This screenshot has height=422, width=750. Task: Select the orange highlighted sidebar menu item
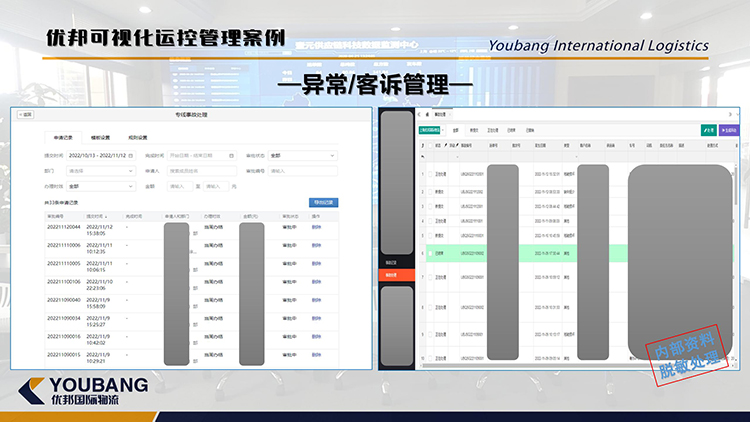tap(397, 275)
